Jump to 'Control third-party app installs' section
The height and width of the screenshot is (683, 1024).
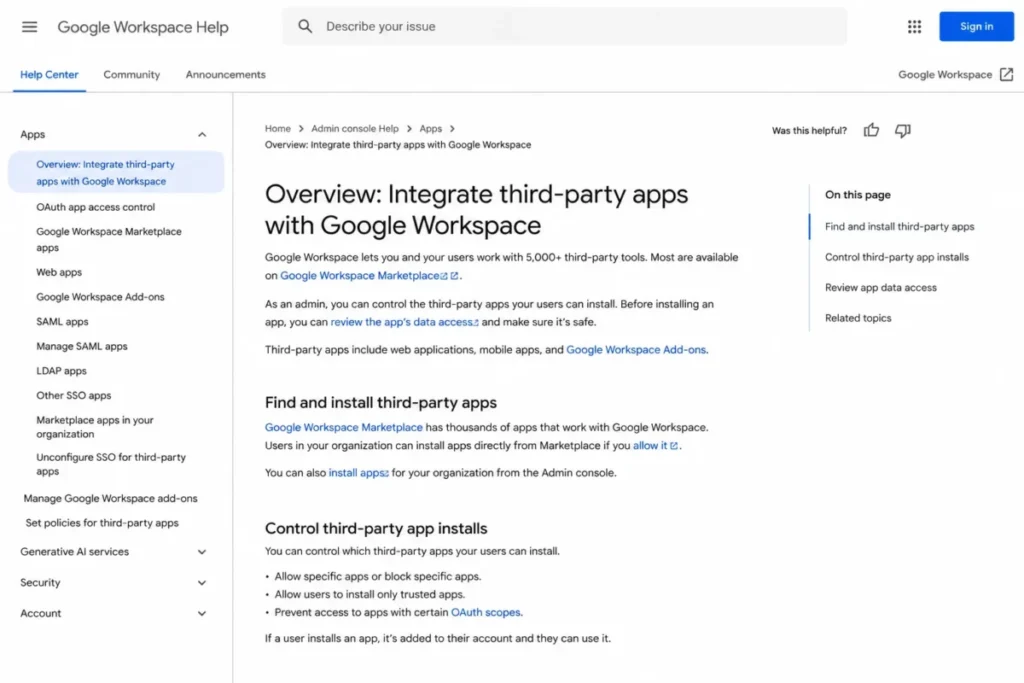click(x=897, y=257)
